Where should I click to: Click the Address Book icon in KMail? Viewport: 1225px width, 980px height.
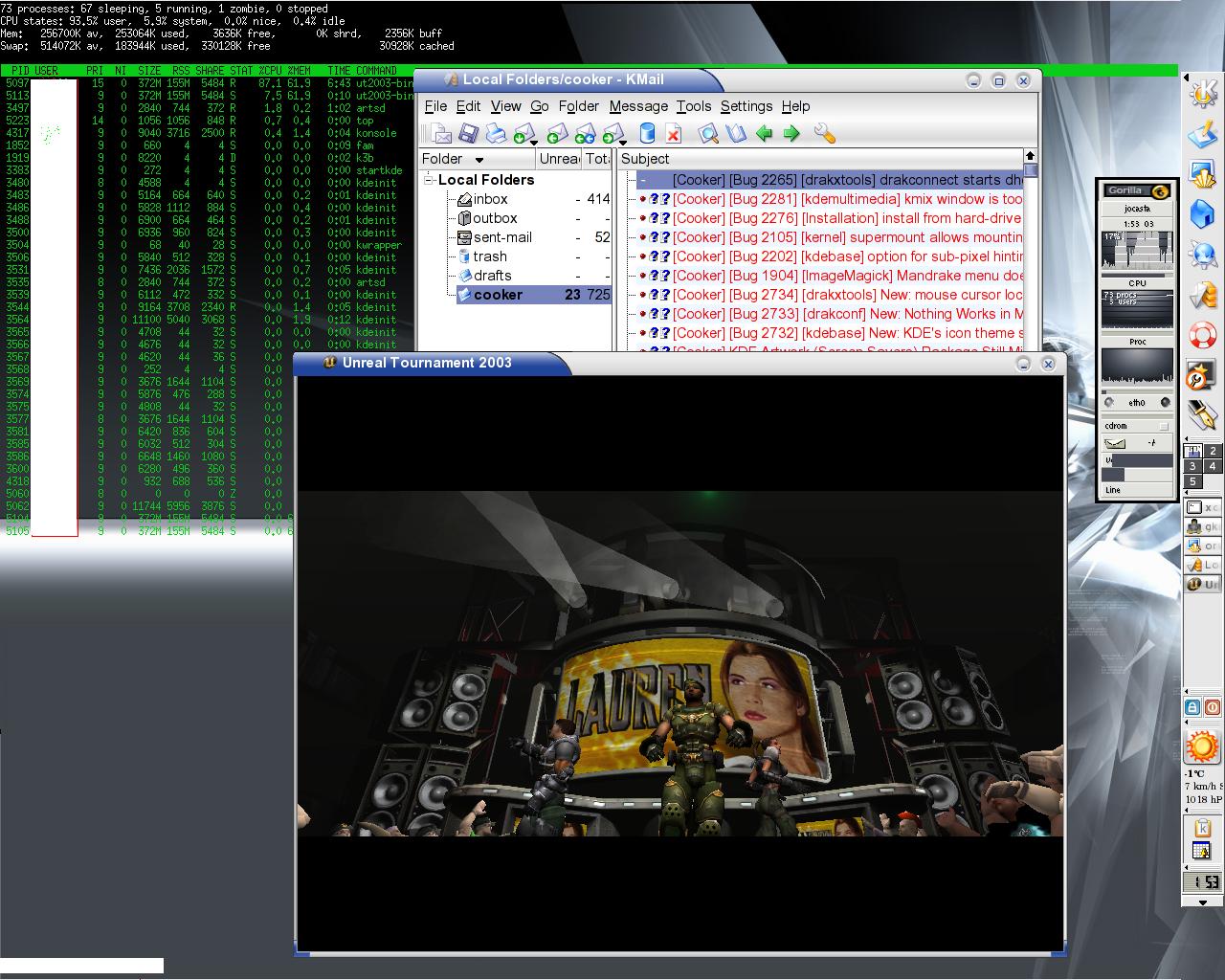click(x=735, y=133)
